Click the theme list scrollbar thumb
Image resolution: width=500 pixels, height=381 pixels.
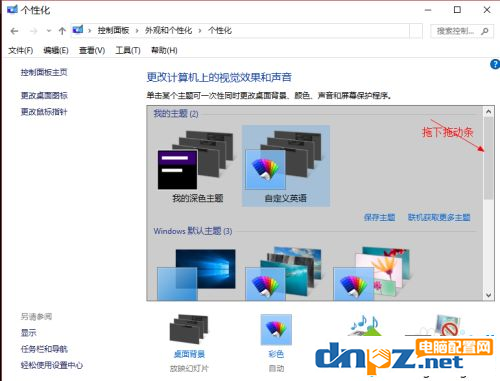point(489,158)
